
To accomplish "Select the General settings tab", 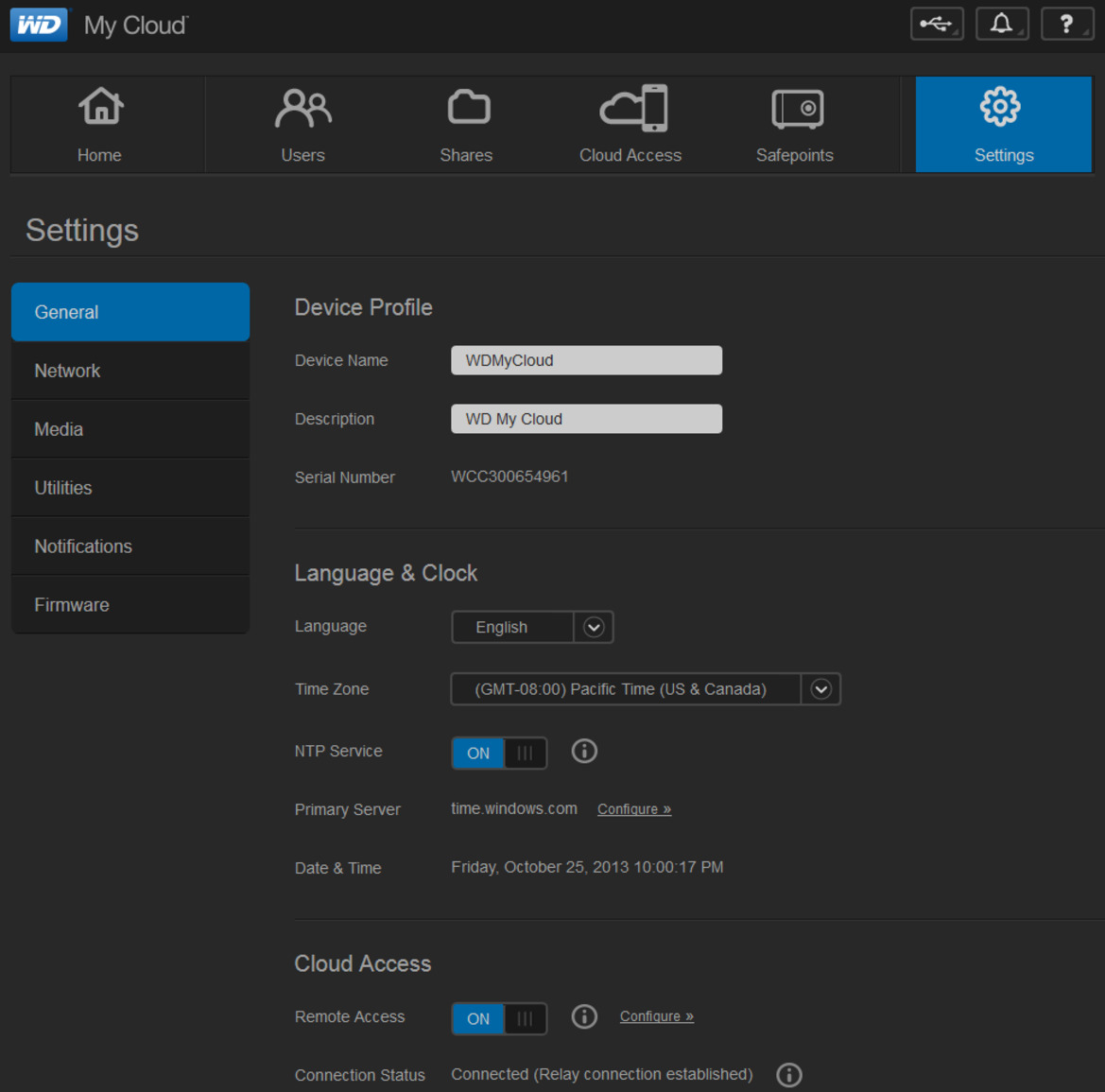I will 130,312.
